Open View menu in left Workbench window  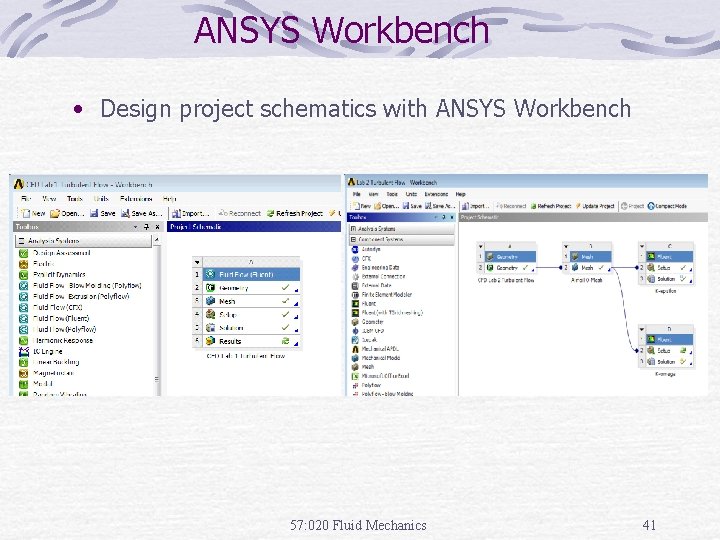pyautogui.click(x=49, y=199)
